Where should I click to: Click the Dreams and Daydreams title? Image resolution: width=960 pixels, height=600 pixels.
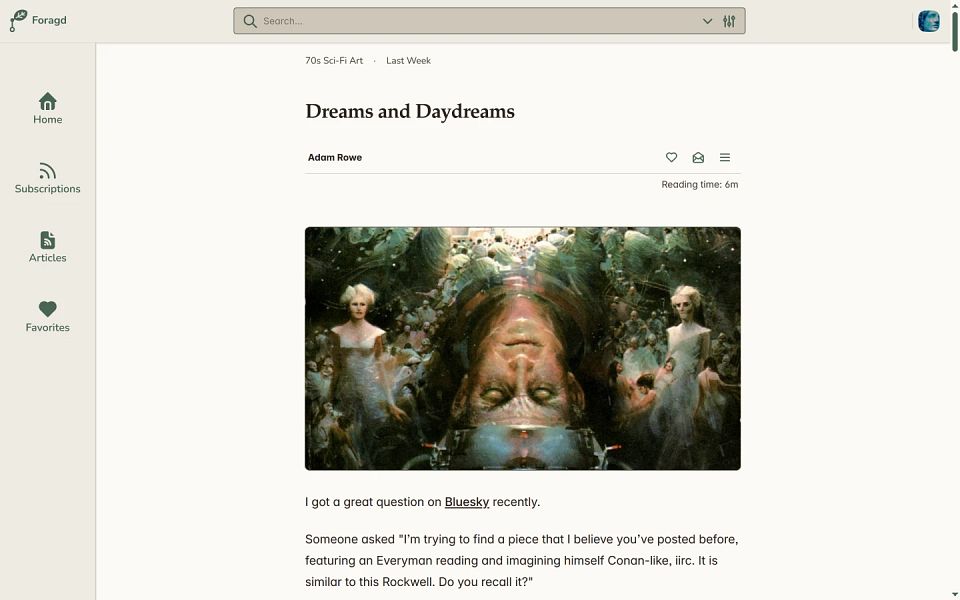point(410,111)
